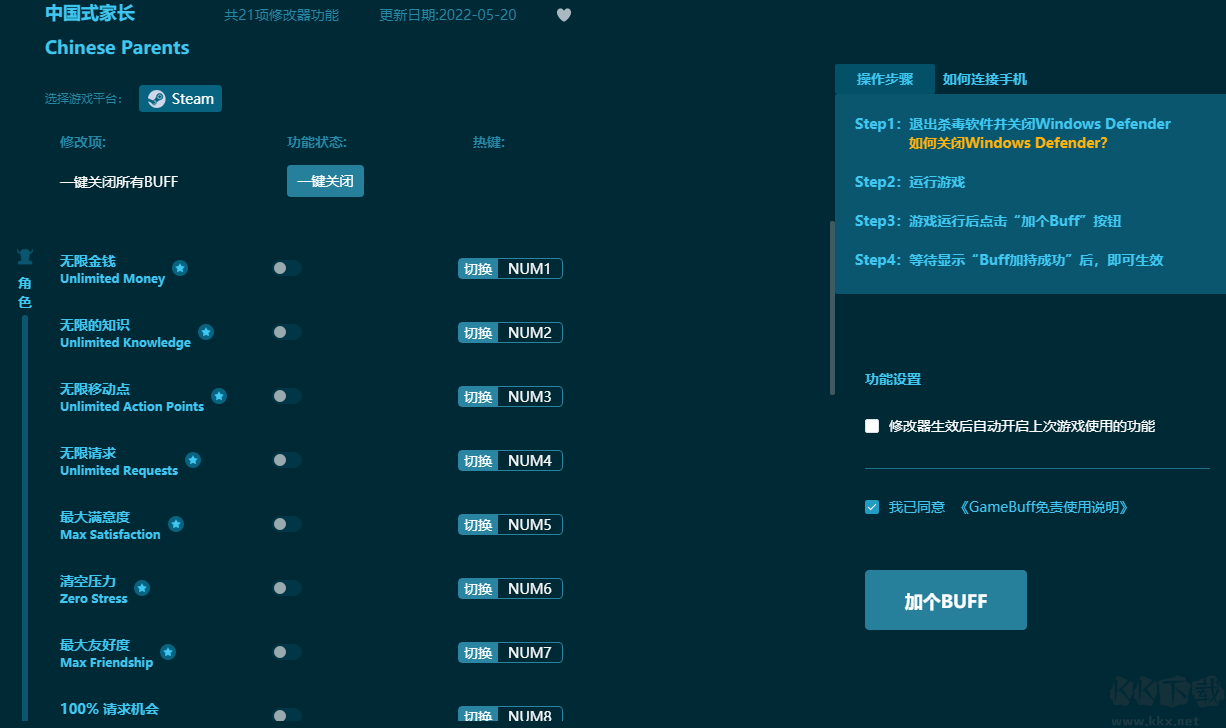Enable the Max Satisfaction toggle
Screen dimensions: 1226x728
pyautogui.click(x=287, y=524)
